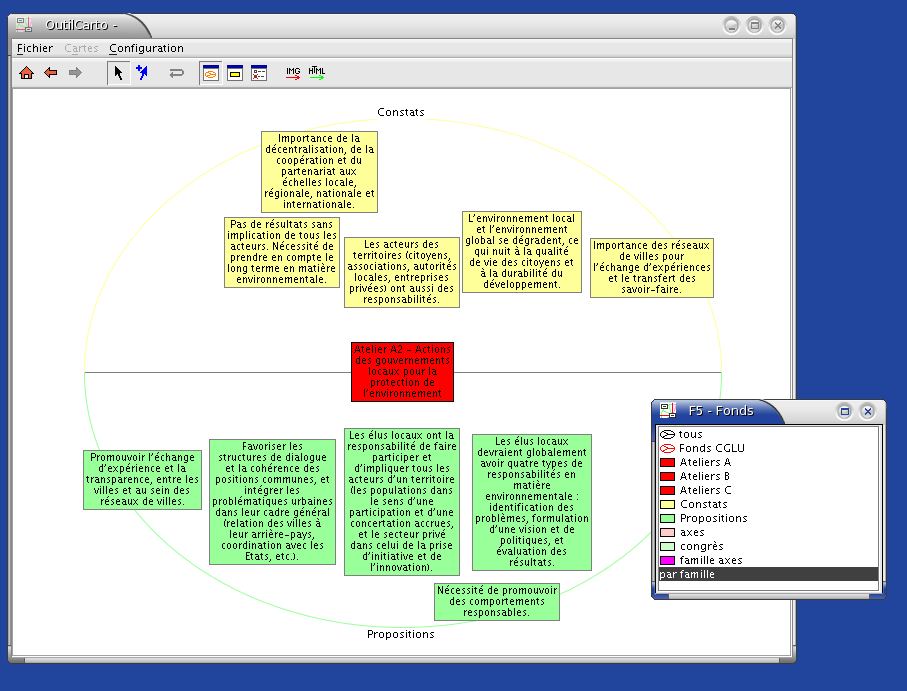Select the black arrow pointer tool
Screen dimensions: 907x691
tap(118, 73)
